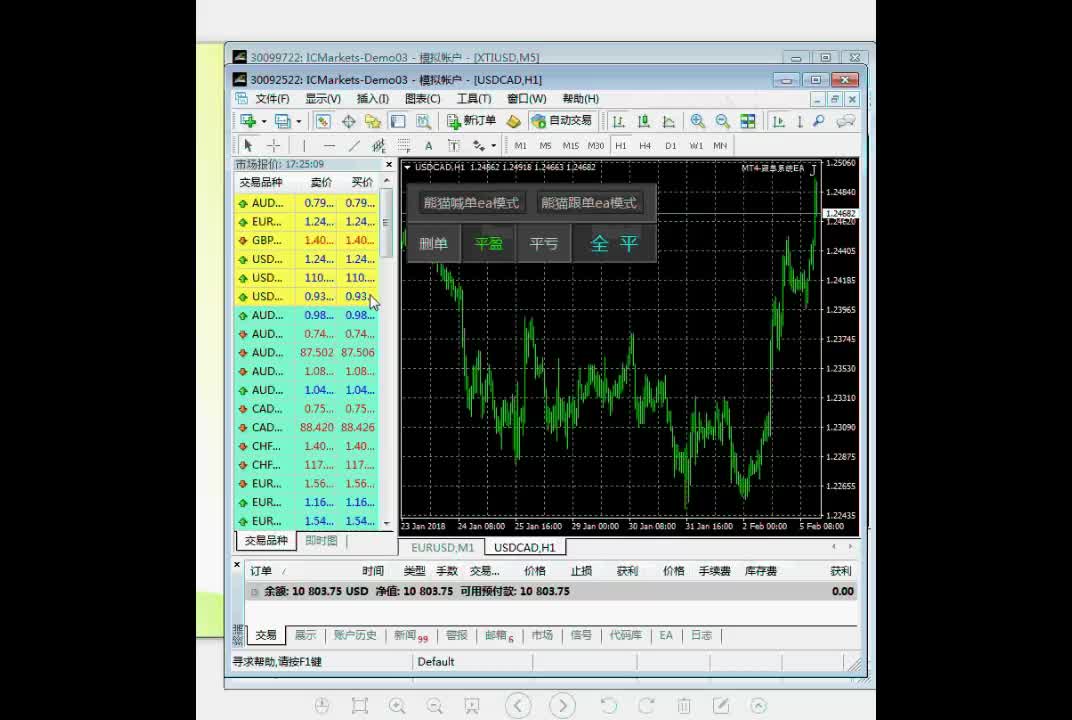This screenshot has height=720, width=1072.
Task: Toggle chart shift icon
Action: click(799, 121)
